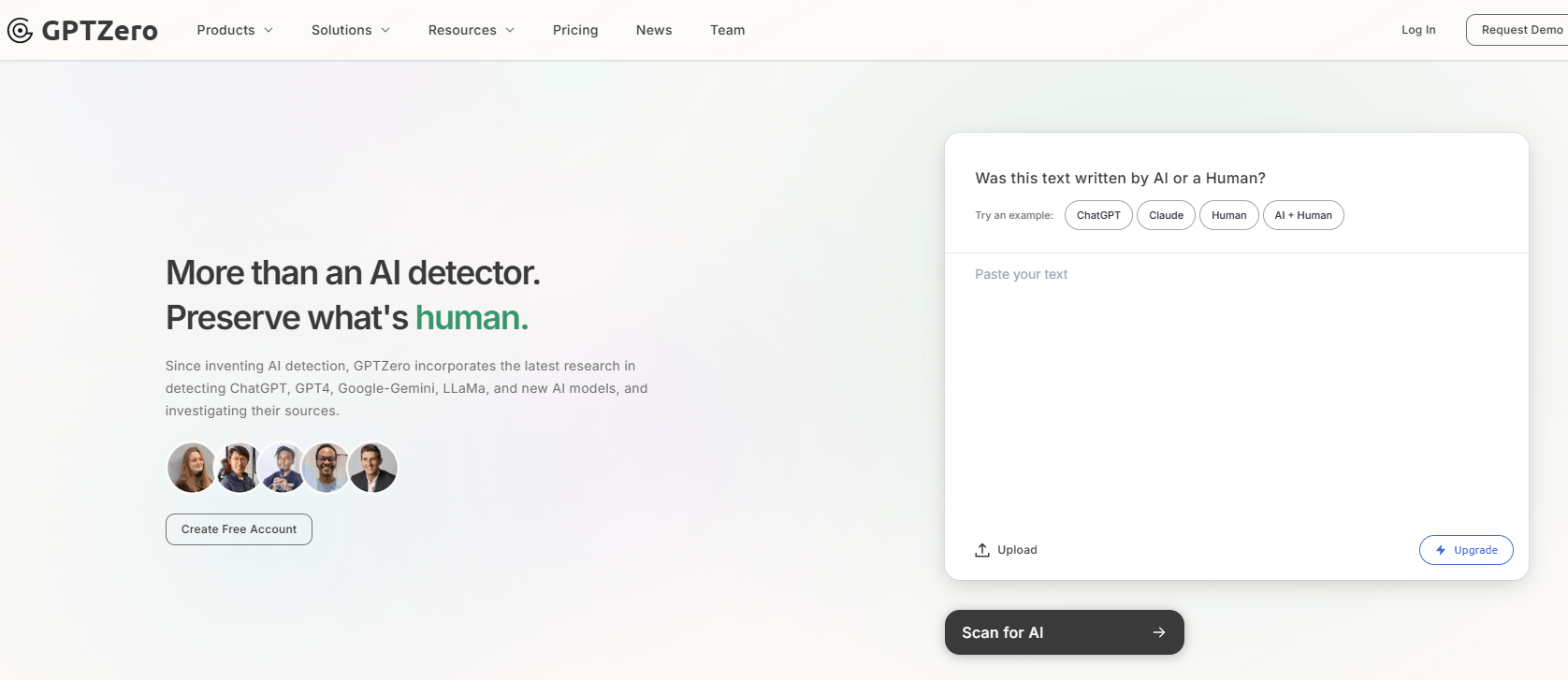This screenshot has height=680, width=1568.
Task: Click "Was this text written by AI" heading
Action: tap(1120, 179)
